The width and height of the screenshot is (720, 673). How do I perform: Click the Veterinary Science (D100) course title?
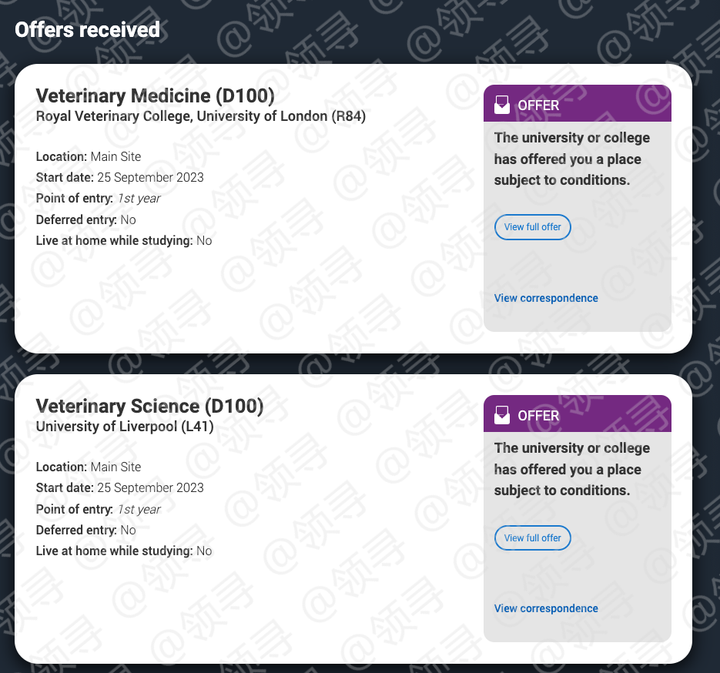click(149, 406)
